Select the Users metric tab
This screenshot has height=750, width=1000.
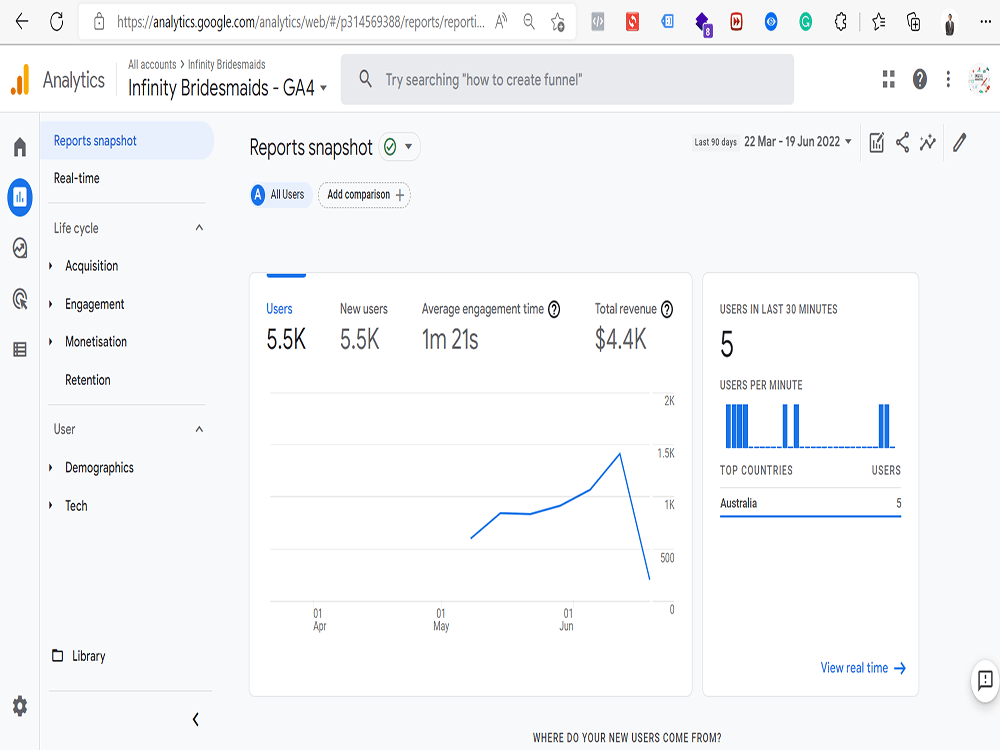(285, 327)
